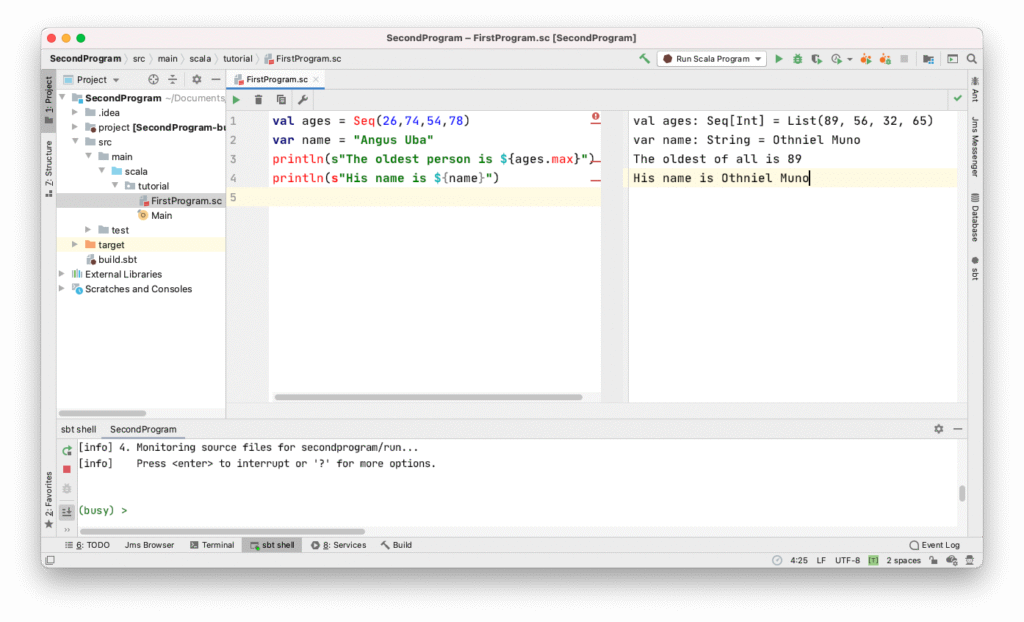
Task: Stop the running sbt task
Action: click(66, 468)
